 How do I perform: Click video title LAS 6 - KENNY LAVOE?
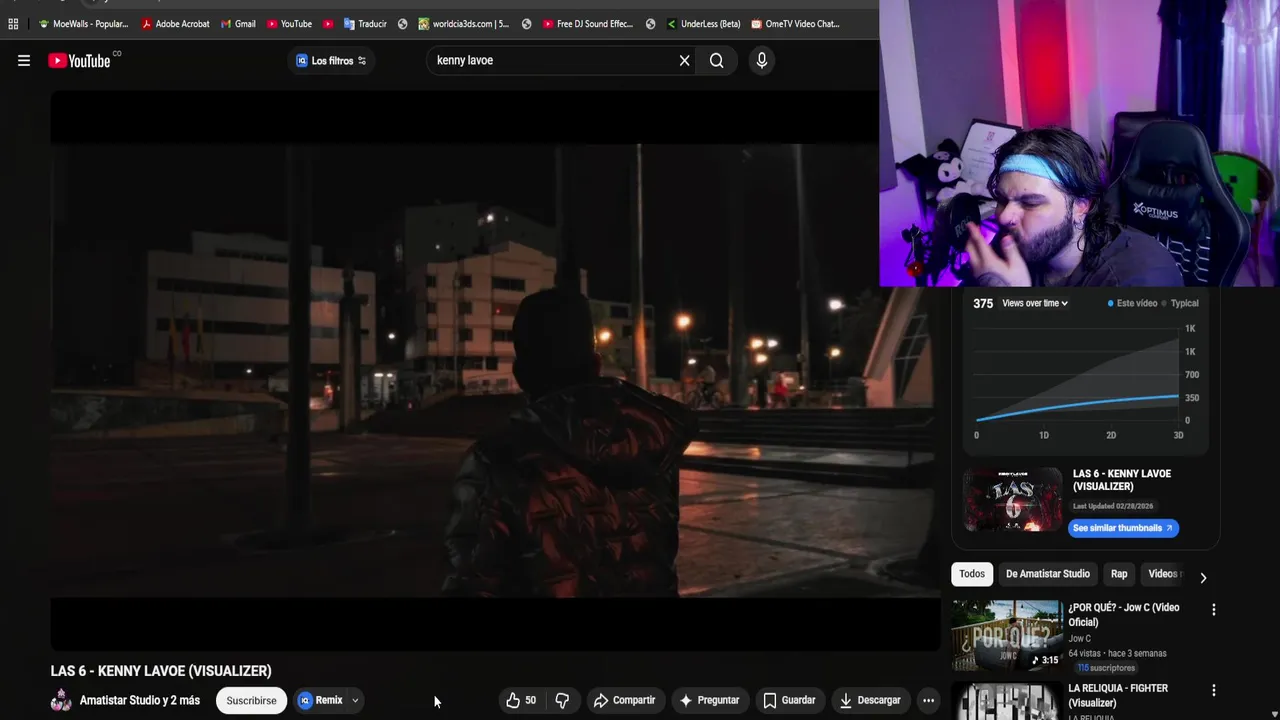(161, 671)
